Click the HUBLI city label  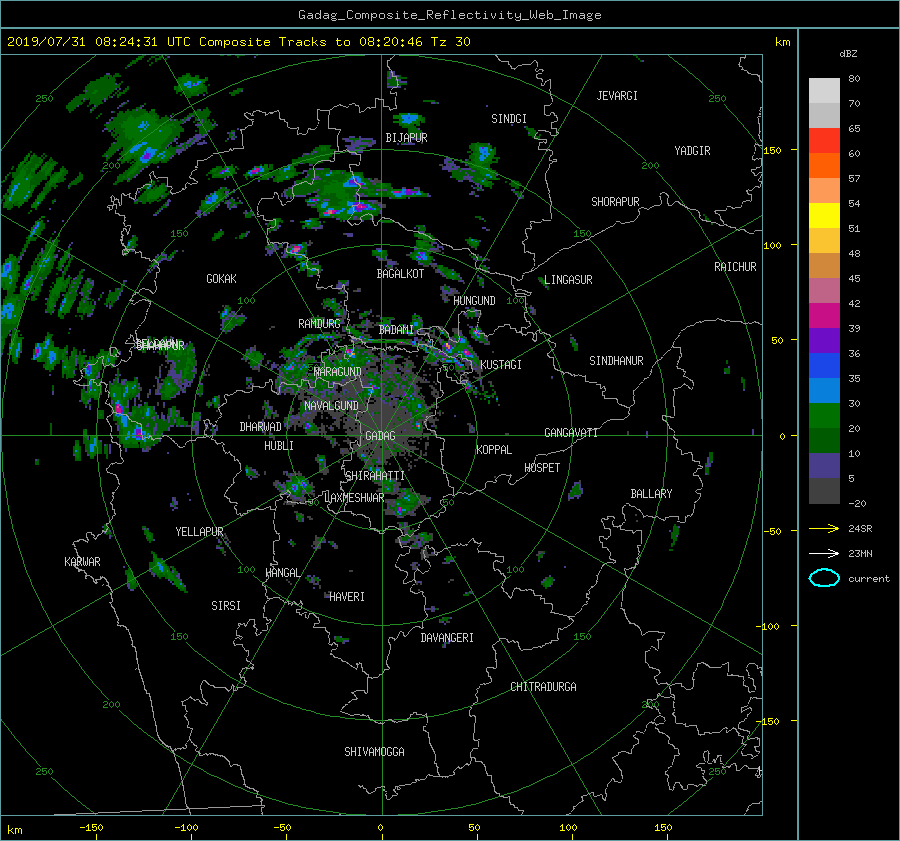coord(278,446)
